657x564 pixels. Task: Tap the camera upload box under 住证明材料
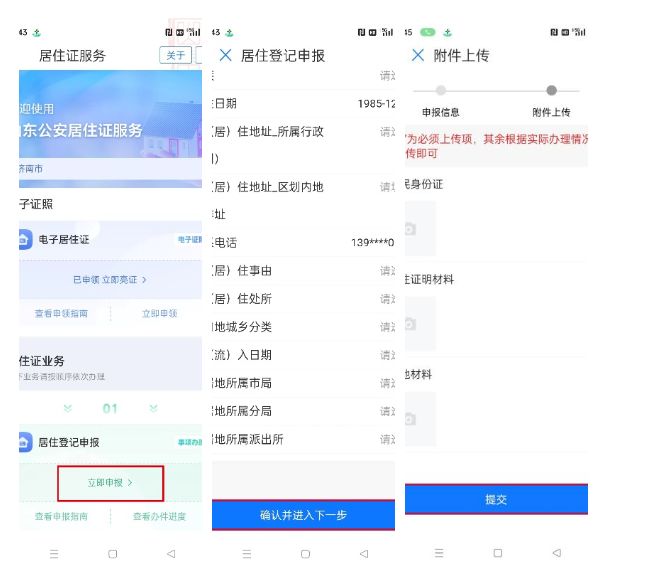coord(420,323)
